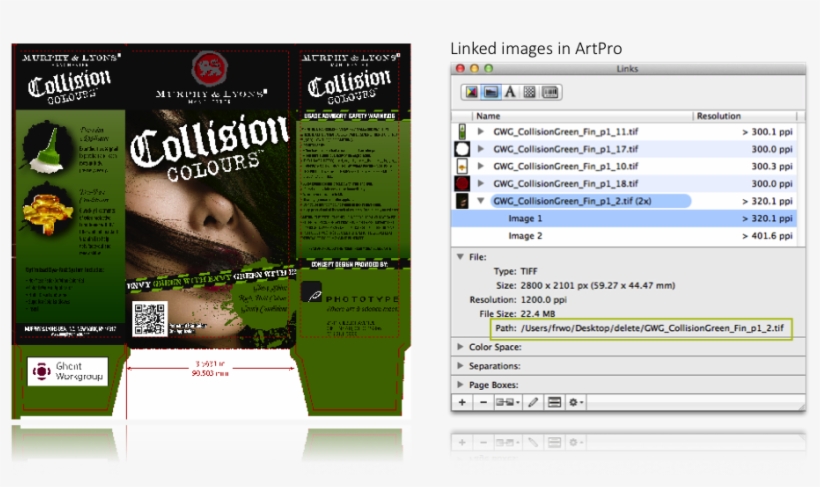Open the relink images dropdown button
This screenshot has height=487, width=820.
click(508, 402)
